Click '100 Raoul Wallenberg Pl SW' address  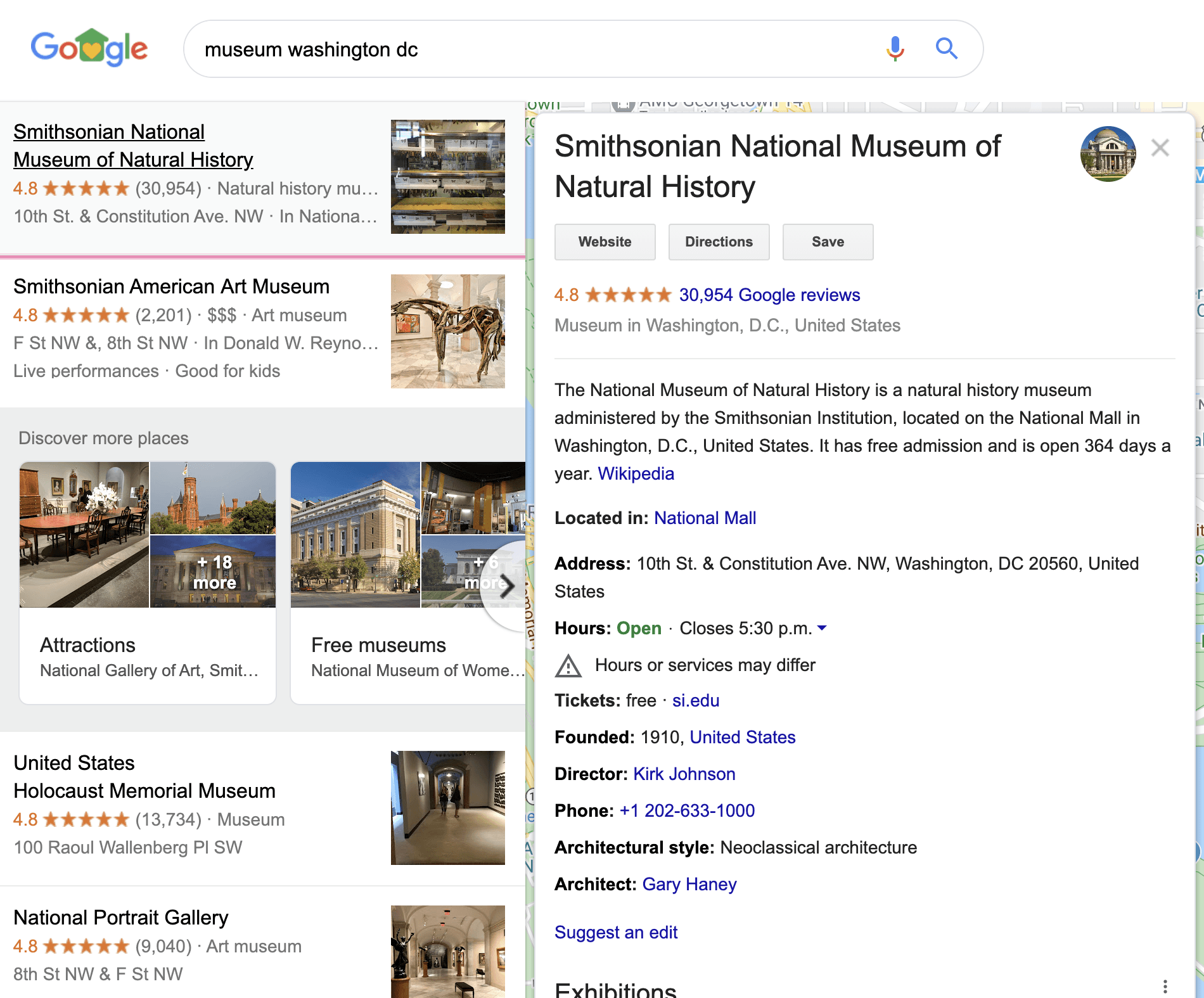click(x=128, y=848)
